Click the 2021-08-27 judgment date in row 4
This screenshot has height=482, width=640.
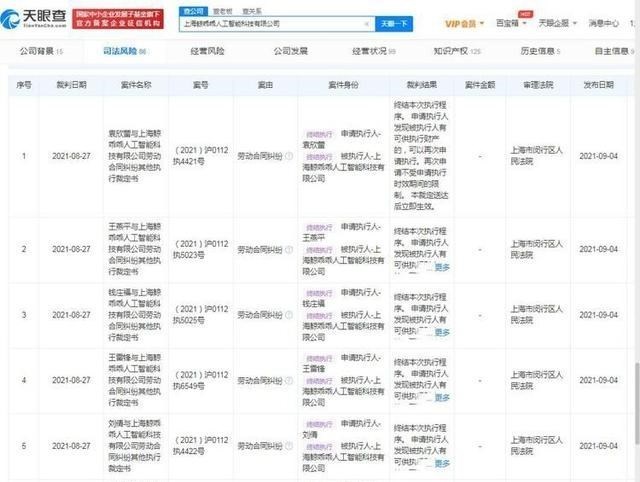tap(71, 380)
